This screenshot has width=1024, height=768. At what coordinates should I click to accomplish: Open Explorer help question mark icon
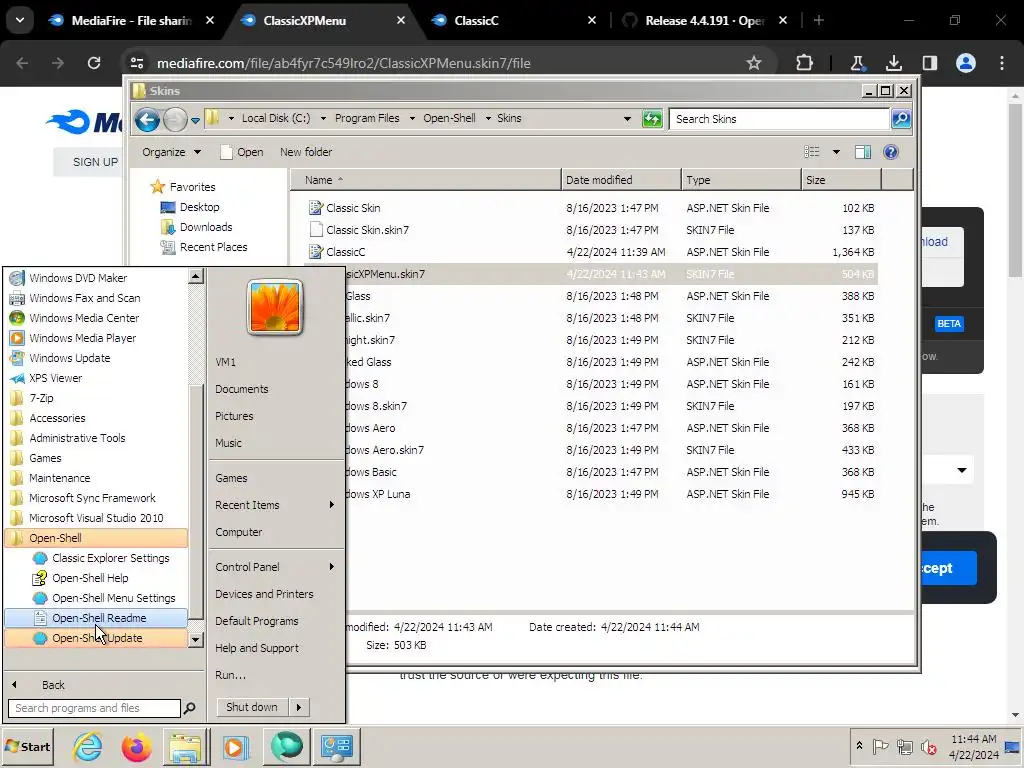click(891, 152)
